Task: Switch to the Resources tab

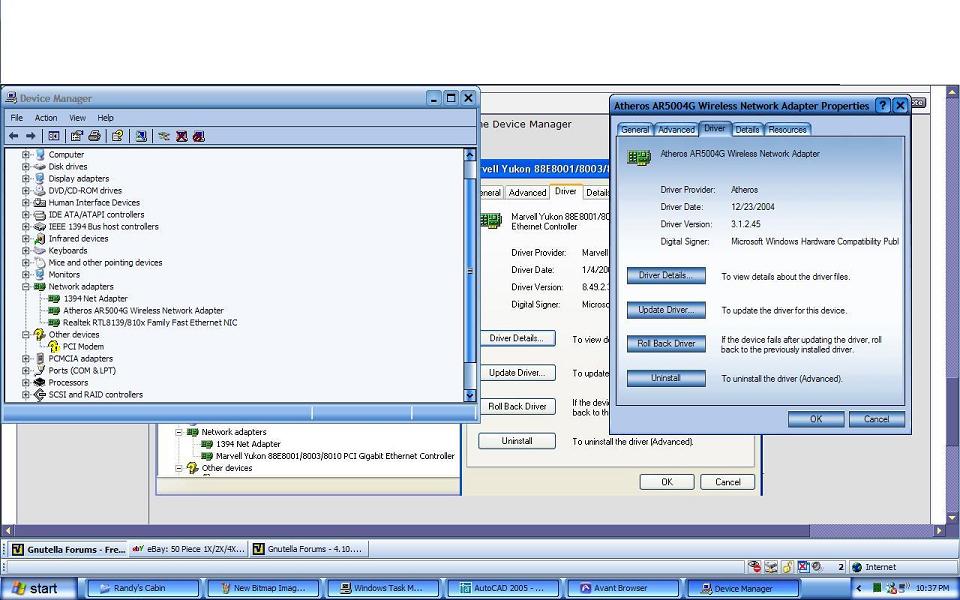Action: (x=787, y=130)
